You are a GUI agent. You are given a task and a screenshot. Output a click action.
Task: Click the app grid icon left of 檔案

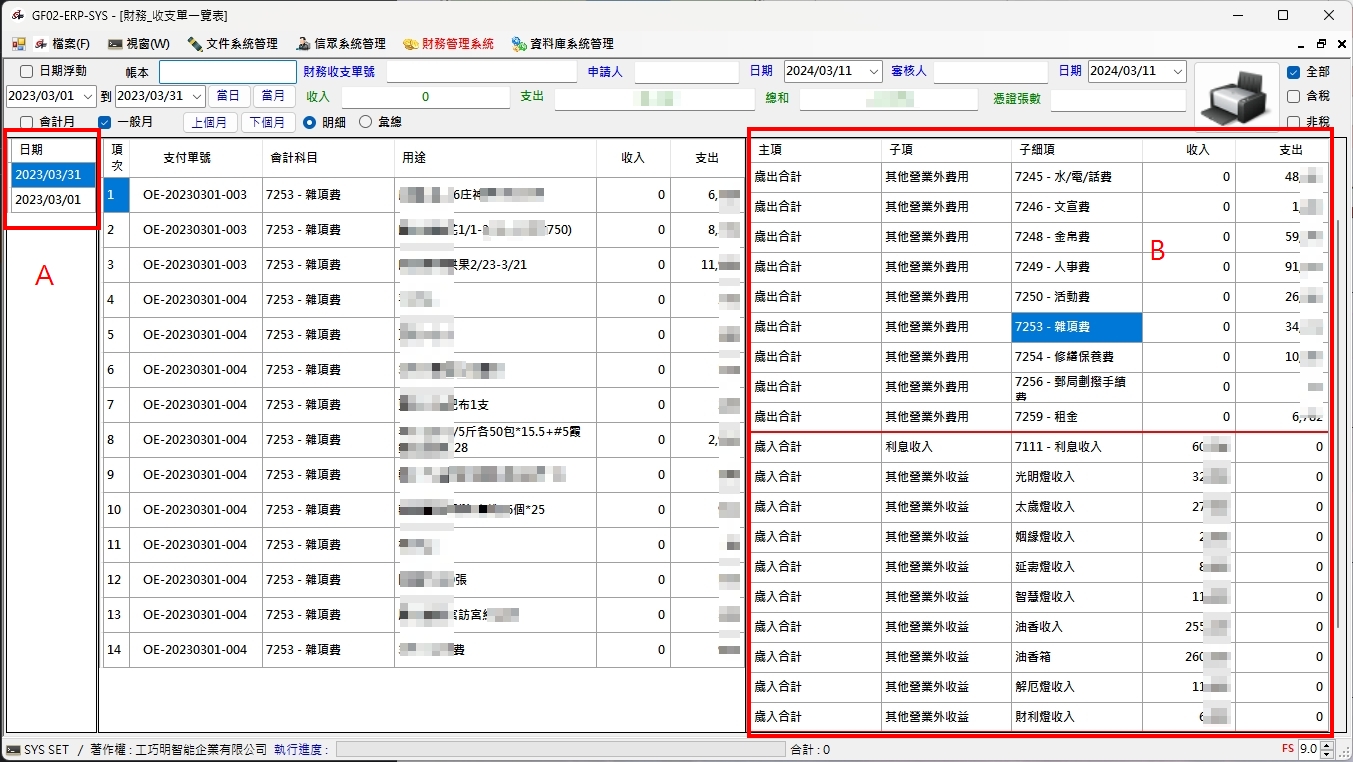click(18, 44)
